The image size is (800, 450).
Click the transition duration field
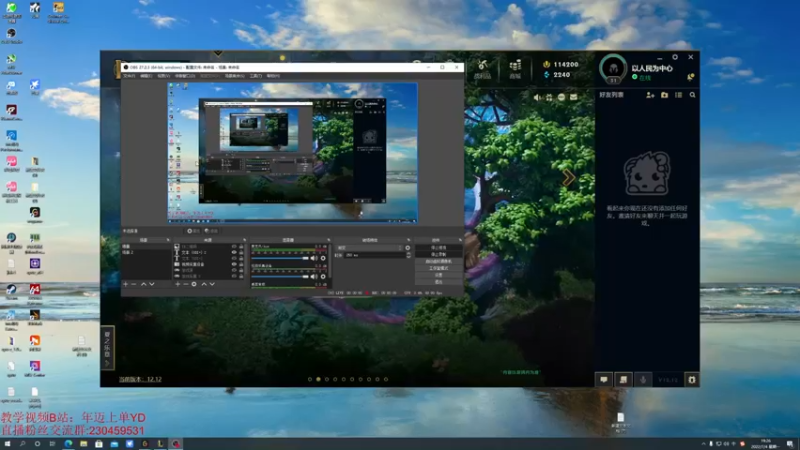coord(375,255)
